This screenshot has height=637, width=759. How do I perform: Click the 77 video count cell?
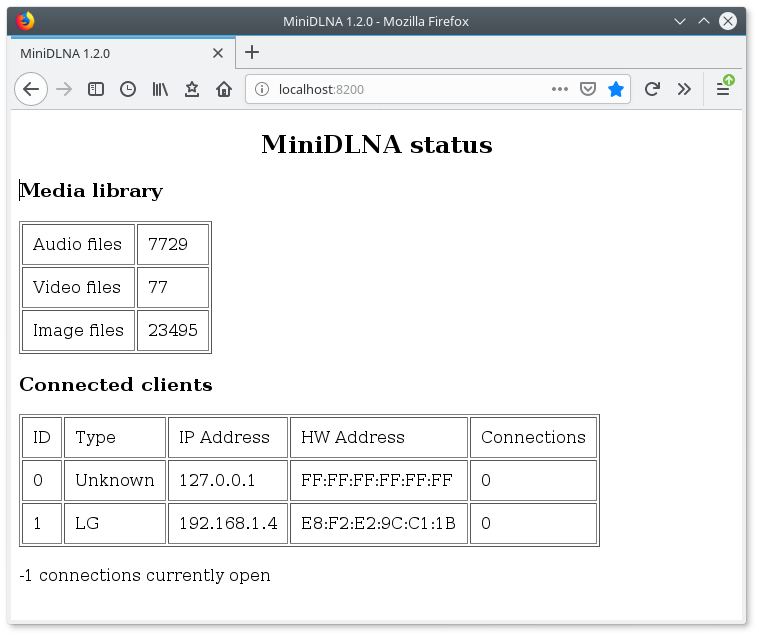173,288
